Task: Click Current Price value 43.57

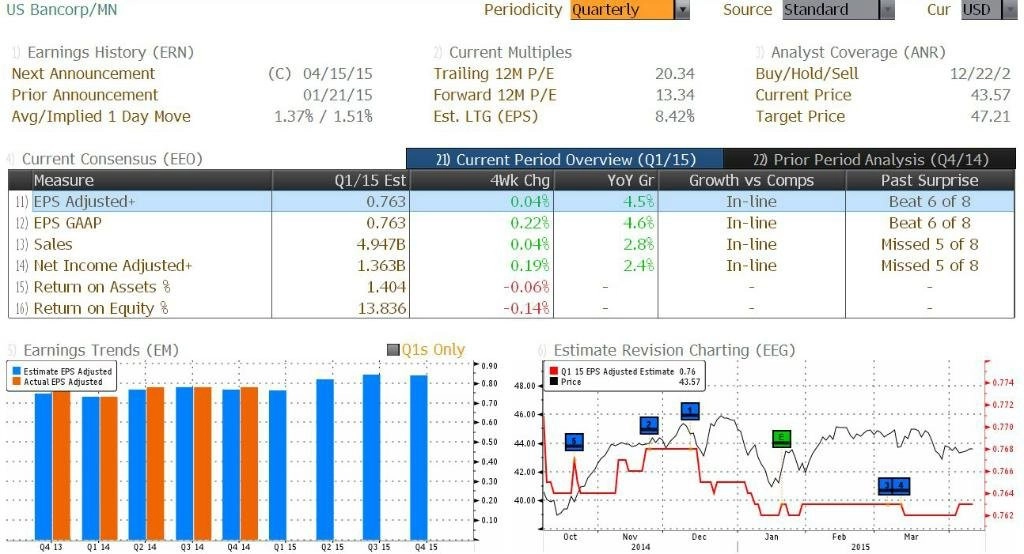Action: pyautogui.click(x=990, y=95)
